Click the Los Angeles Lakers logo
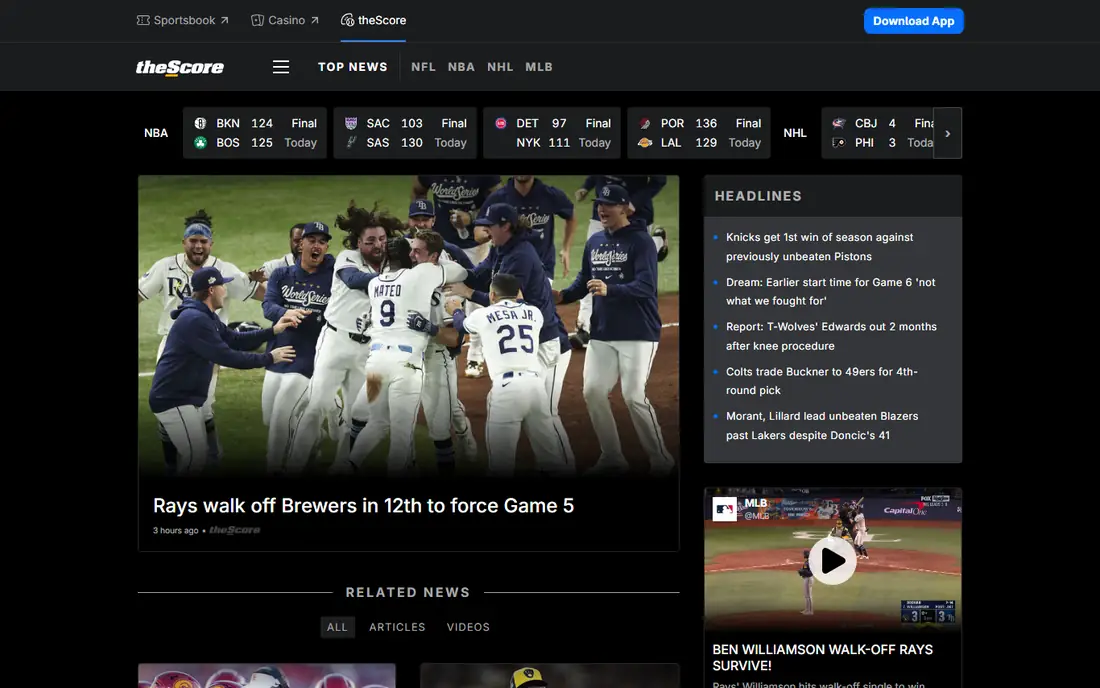The image size is (1100, 688). [x=645, y=143]
